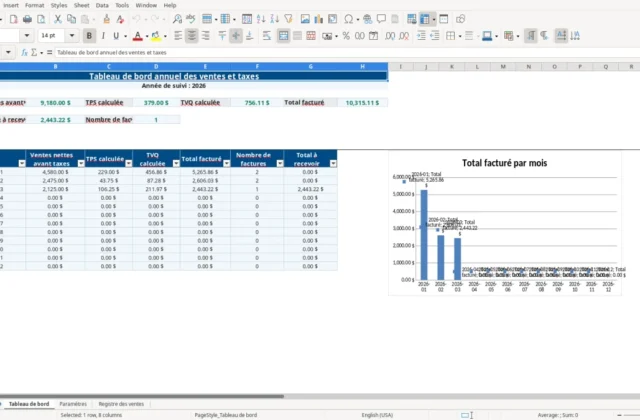Click the Insert Pivot Table icon

tap(333, 19)
